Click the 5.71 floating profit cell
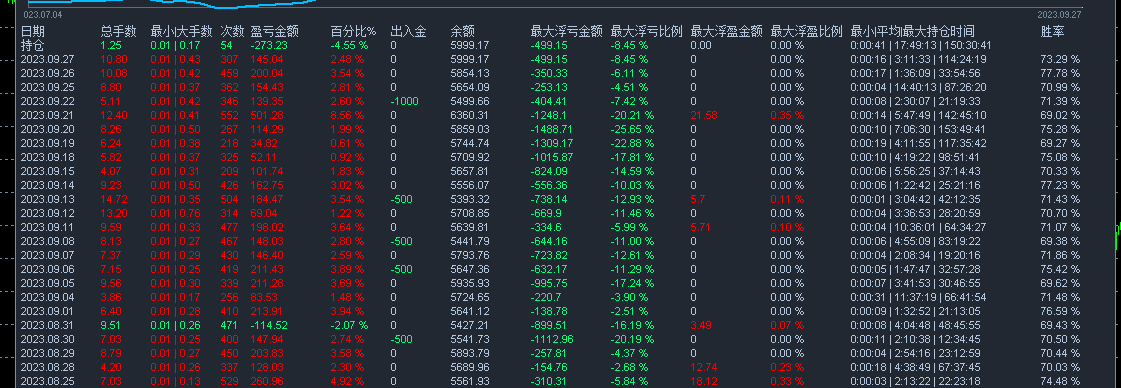1121x388 pixels. tap(701, 227)
